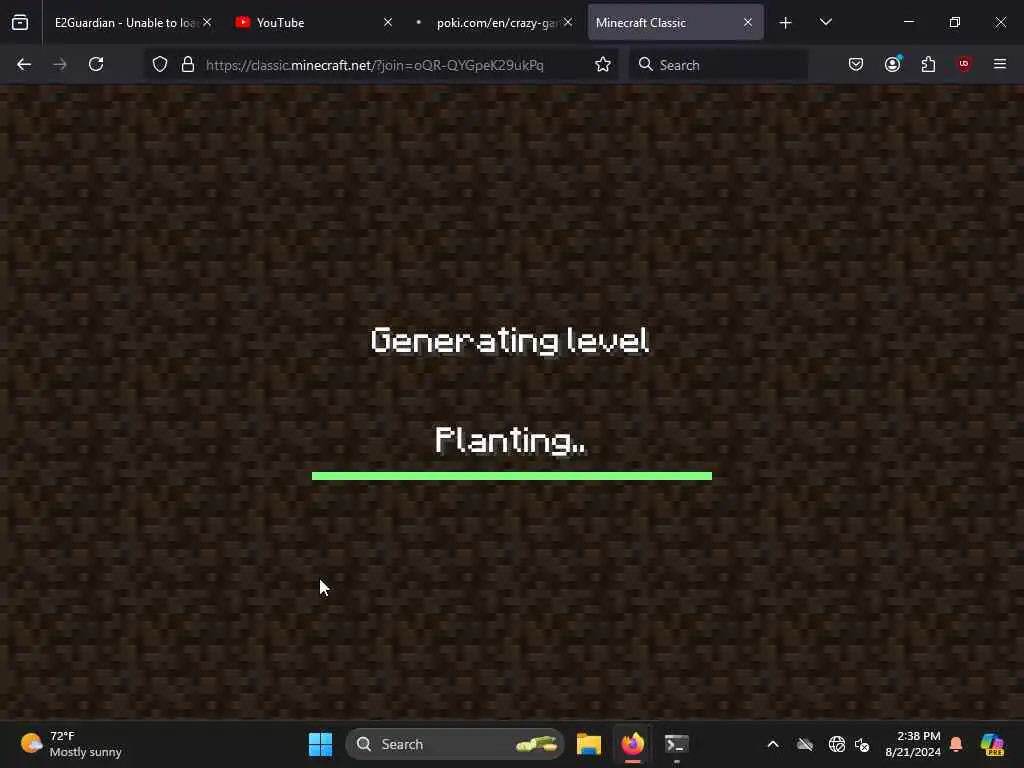
Task: Open the Firefox application menu
Action: [x=1000, y=64]
